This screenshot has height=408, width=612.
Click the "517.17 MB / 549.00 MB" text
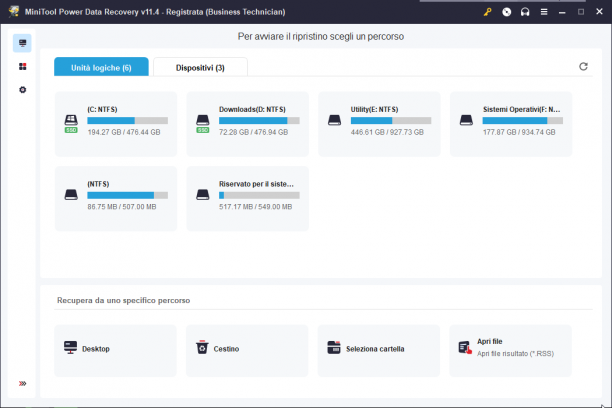(x=255, y=207)
